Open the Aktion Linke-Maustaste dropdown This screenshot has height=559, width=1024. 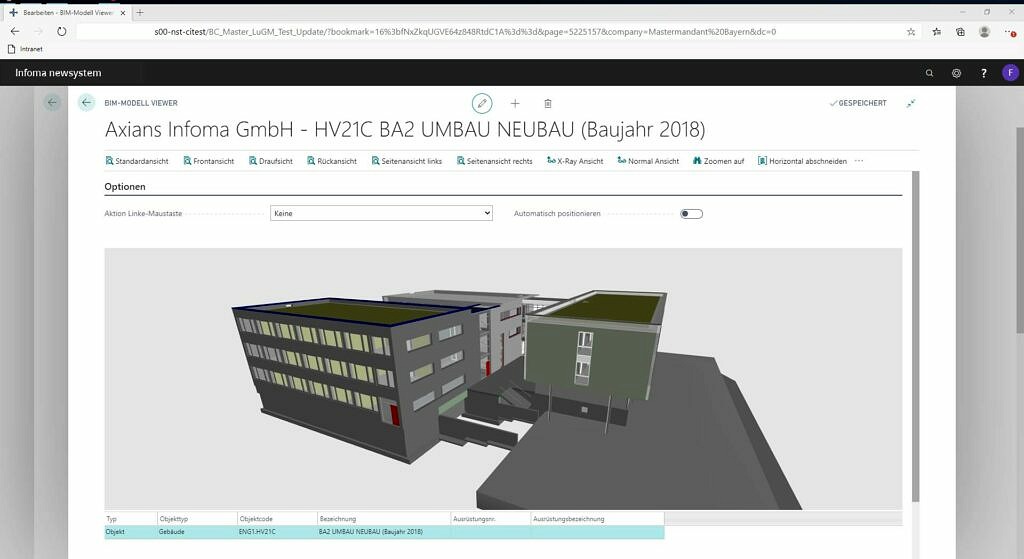(381, 213)
